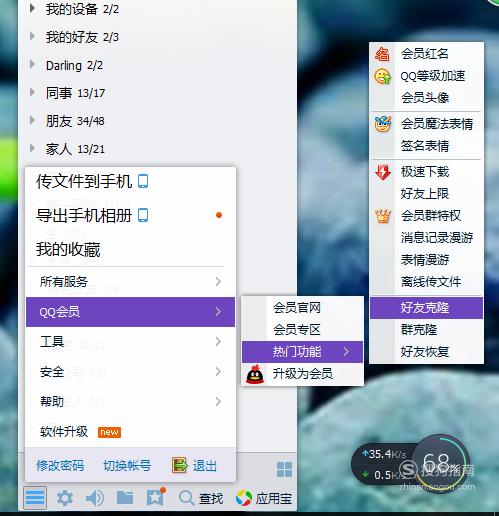Click the magnifier search icon
Viewport: 499px width, 516px height.
click(x=186, y=498)
